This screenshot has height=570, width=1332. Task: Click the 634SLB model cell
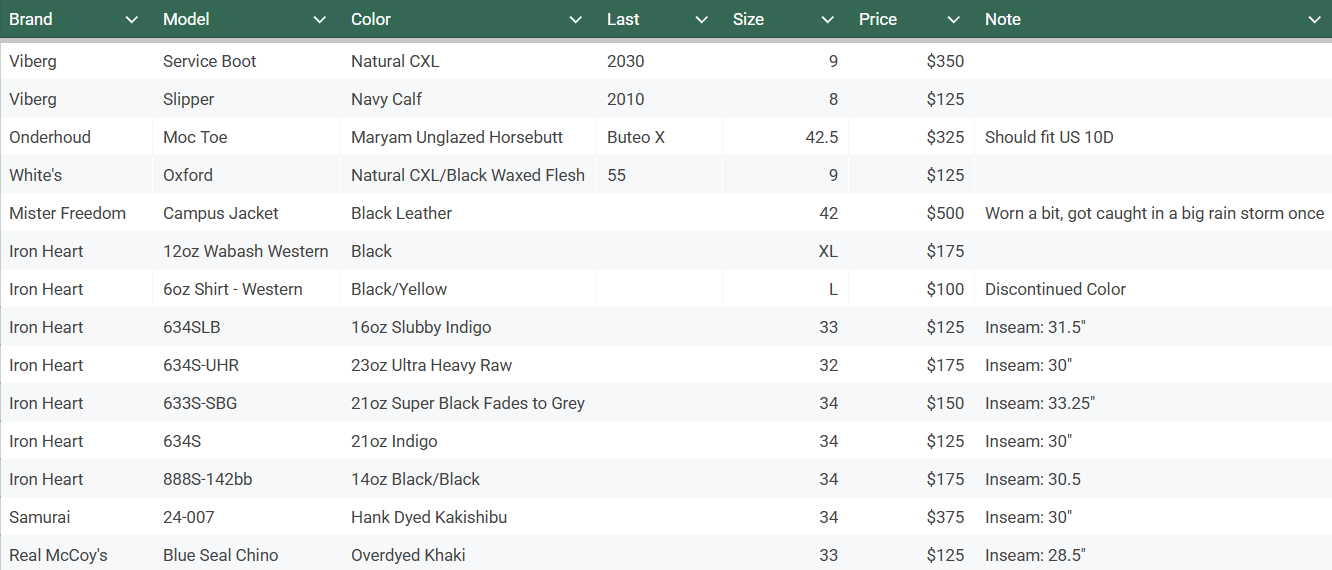[246, 327]
